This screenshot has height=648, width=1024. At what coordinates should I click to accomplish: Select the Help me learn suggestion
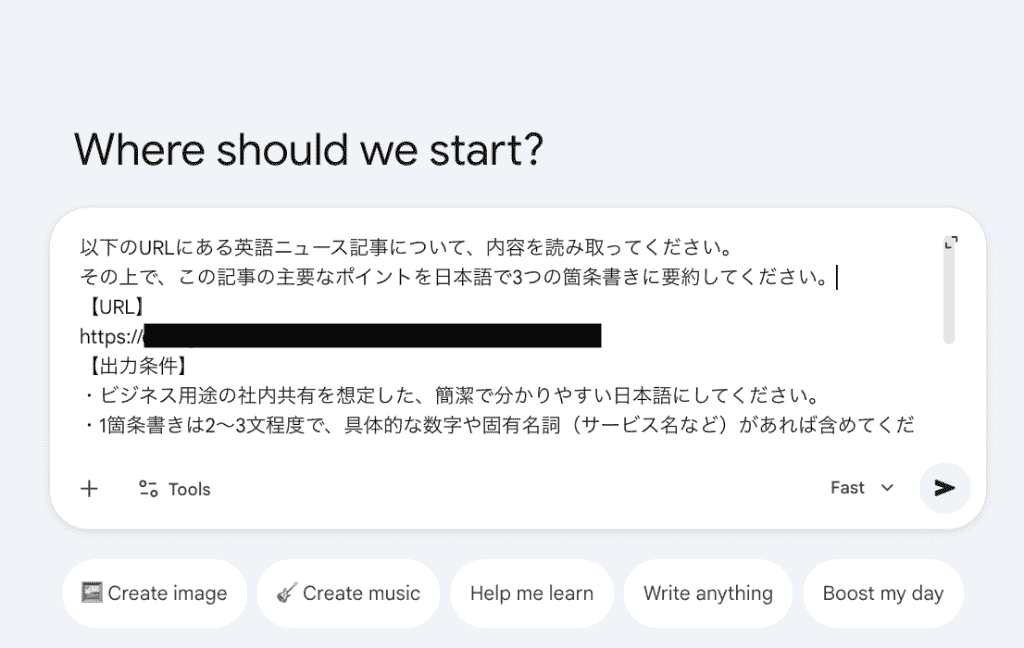click(531, 593)
